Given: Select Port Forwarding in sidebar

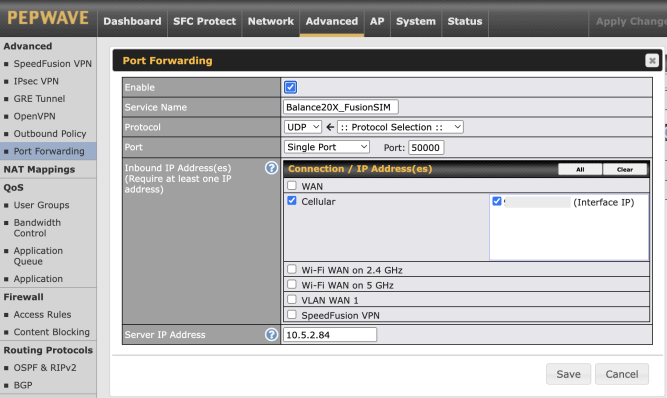Looking at the screenshot, I should pos(49,151).
